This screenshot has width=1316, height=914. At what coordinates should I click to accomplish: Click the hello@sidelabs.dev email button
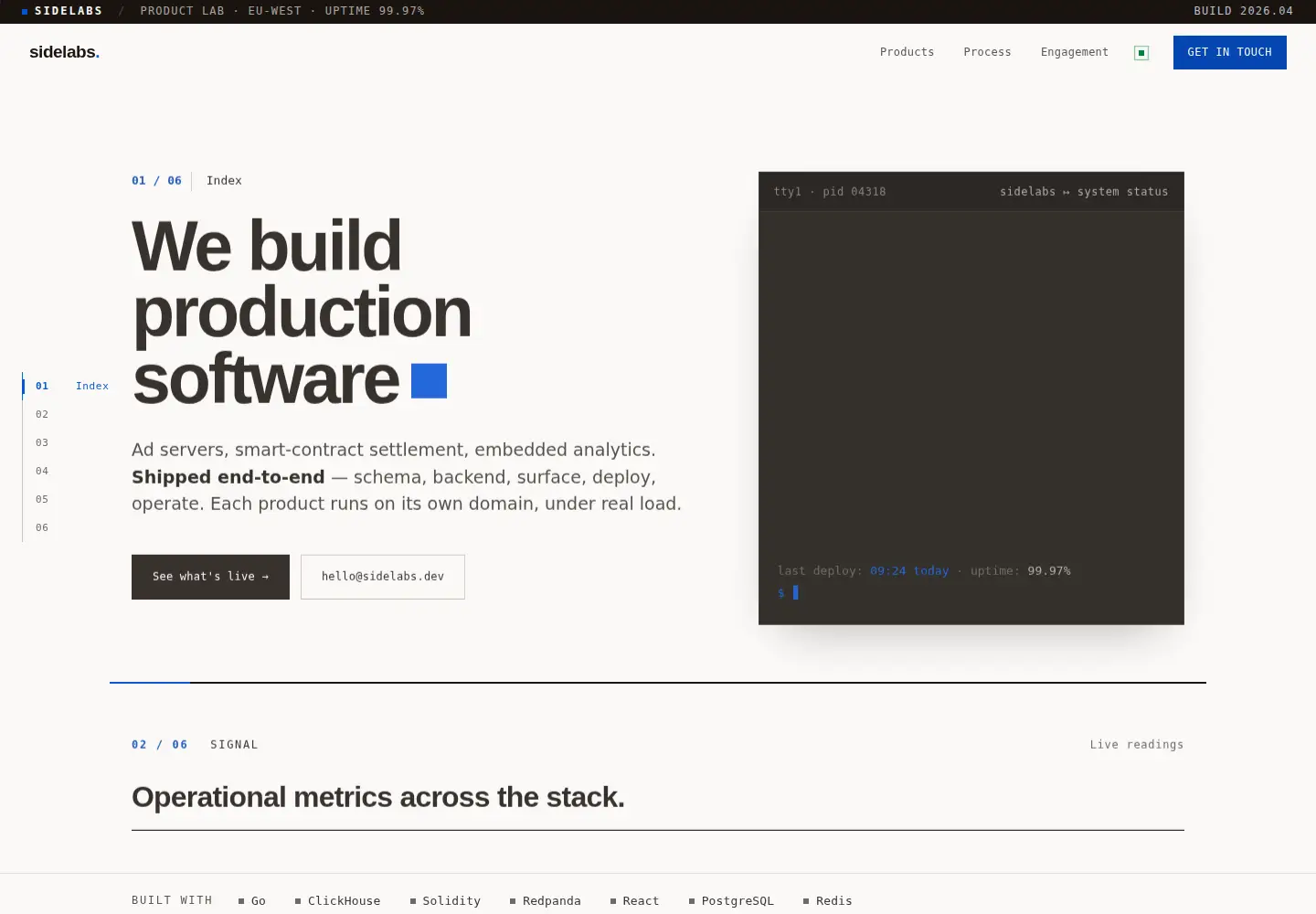pyautogui.click(x=383, y=577)
